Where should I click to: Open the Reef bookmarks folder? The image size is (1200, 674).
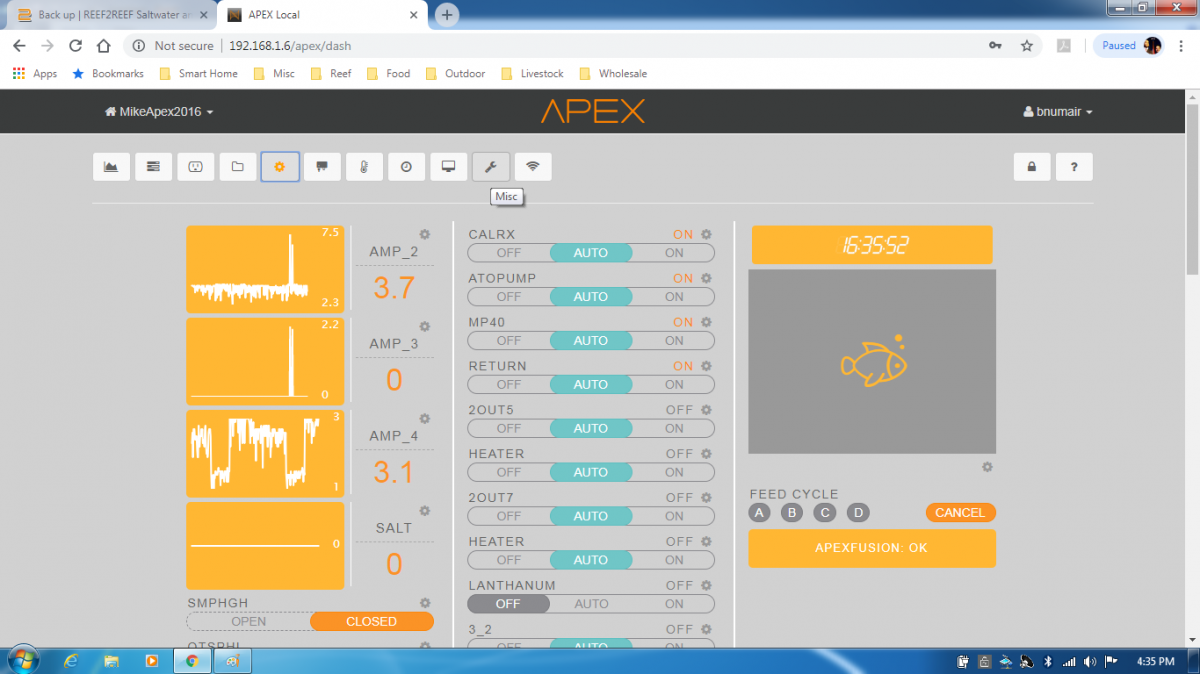coord(331,74)
